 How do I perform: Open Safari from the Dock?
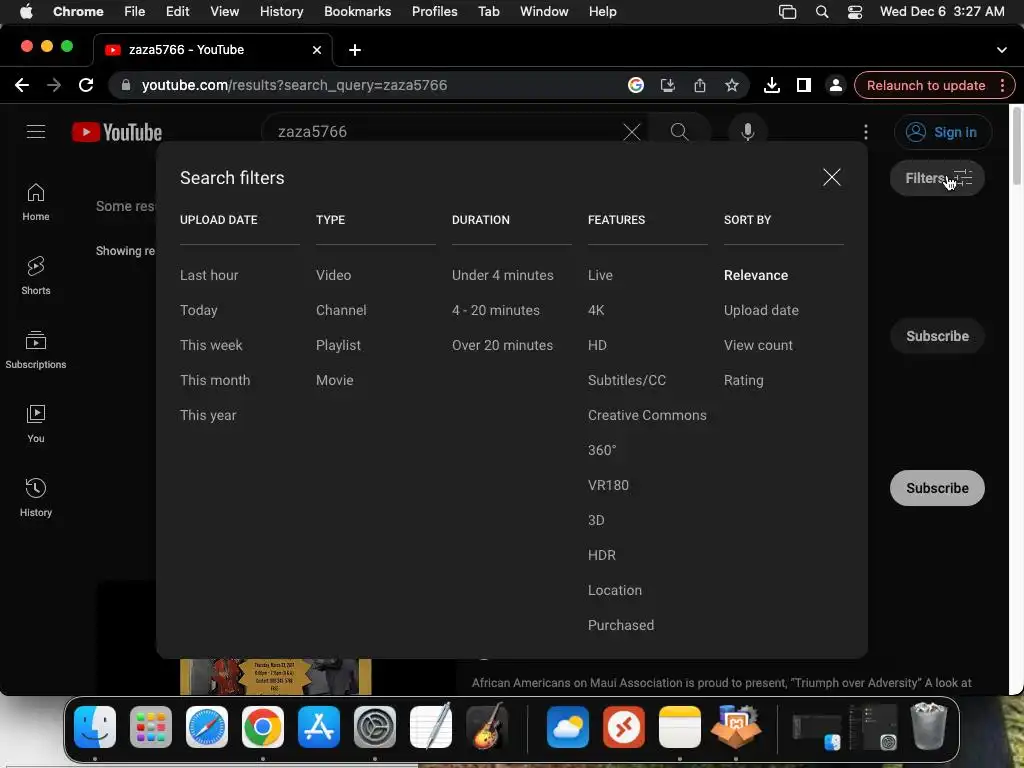(x=207, y=727)
